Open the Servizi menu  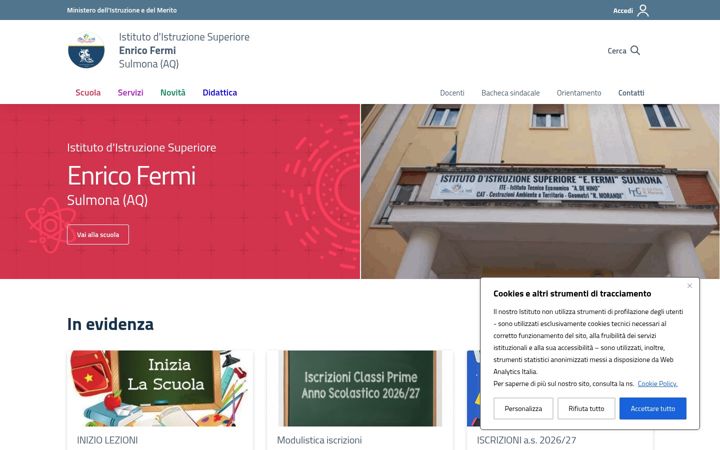[130, 93]
